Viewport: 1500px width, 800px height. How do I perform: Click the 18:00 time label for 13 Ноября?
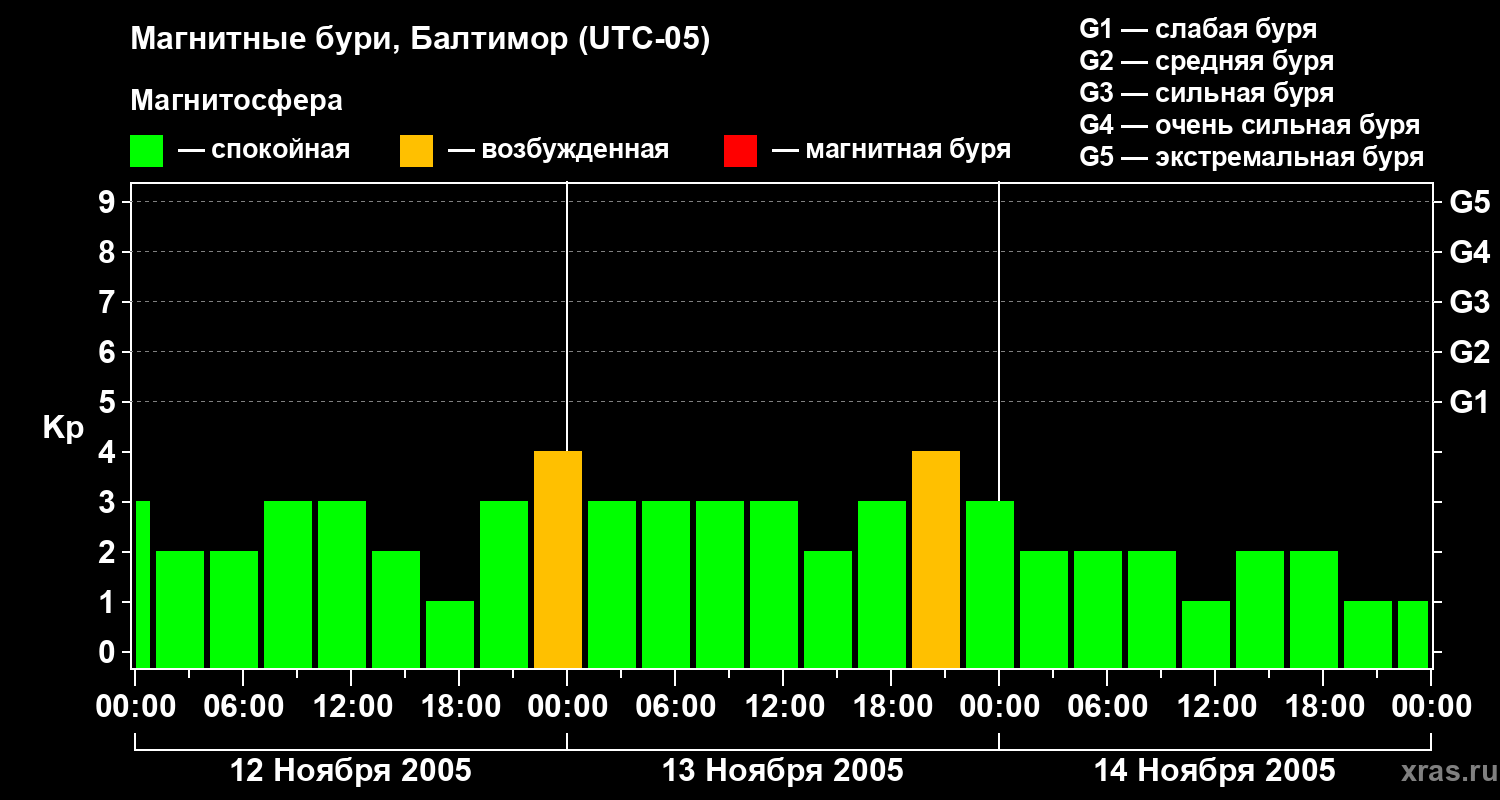point(891,707)
